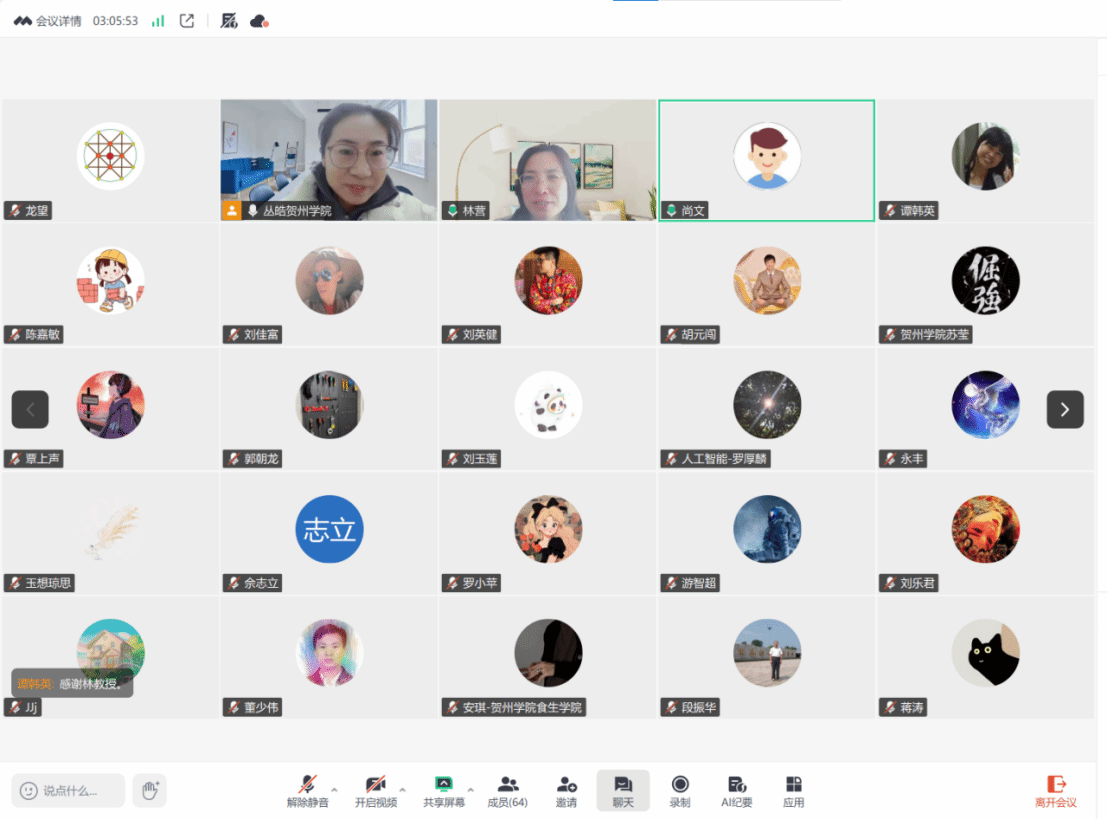Click the network signal strength icon
This screenshot has width=1108, height=819.
(158, 21)
